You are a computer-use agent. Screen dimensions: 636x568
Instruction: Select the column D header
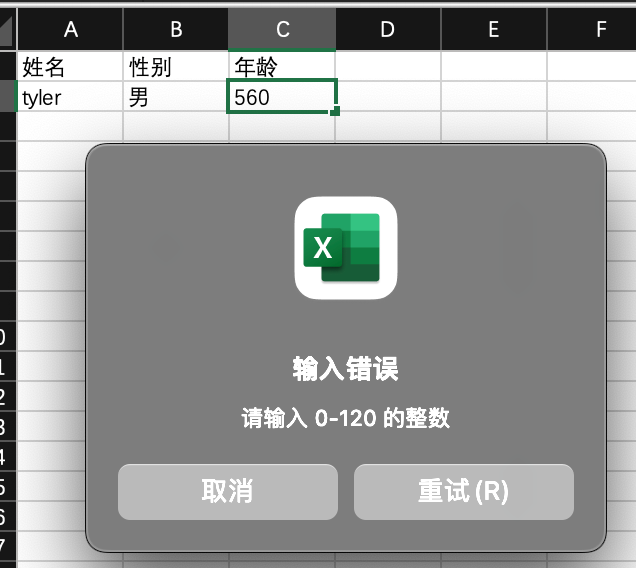coord(388,30)
